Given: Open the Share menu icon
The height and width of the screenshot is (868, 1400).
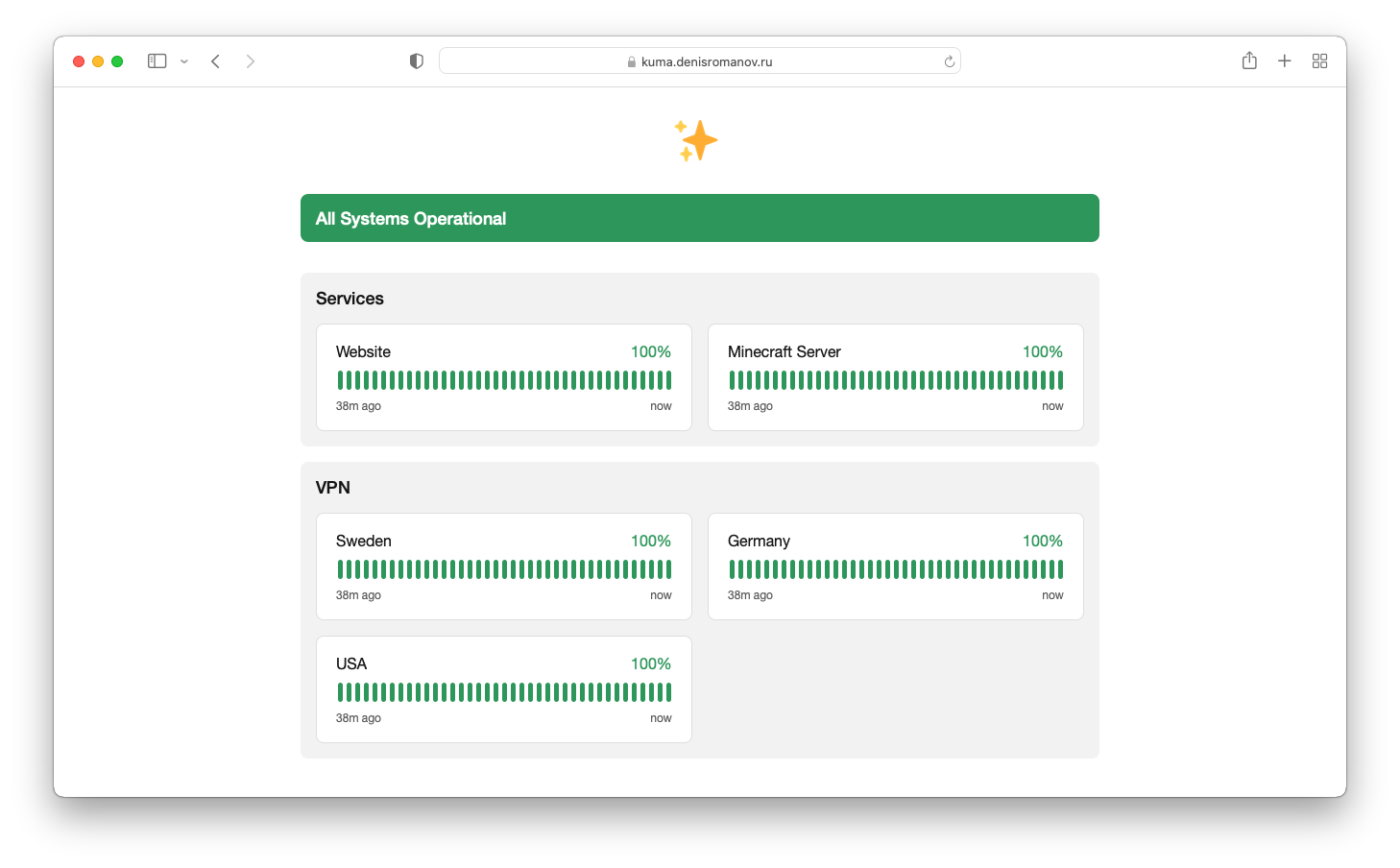Looking at the screenshot, I should pos(1249,61).
